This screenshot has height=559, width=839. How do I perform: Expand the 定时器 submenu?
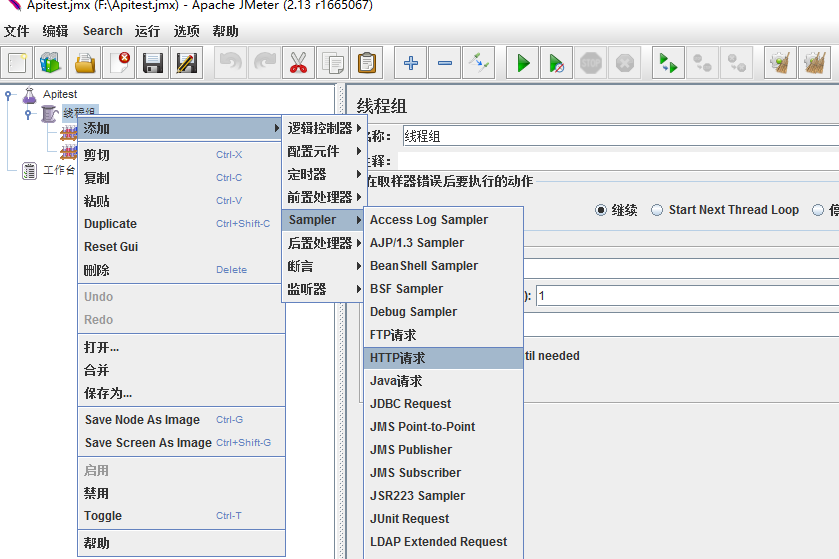pyautogui.click(x=324, y=174)
